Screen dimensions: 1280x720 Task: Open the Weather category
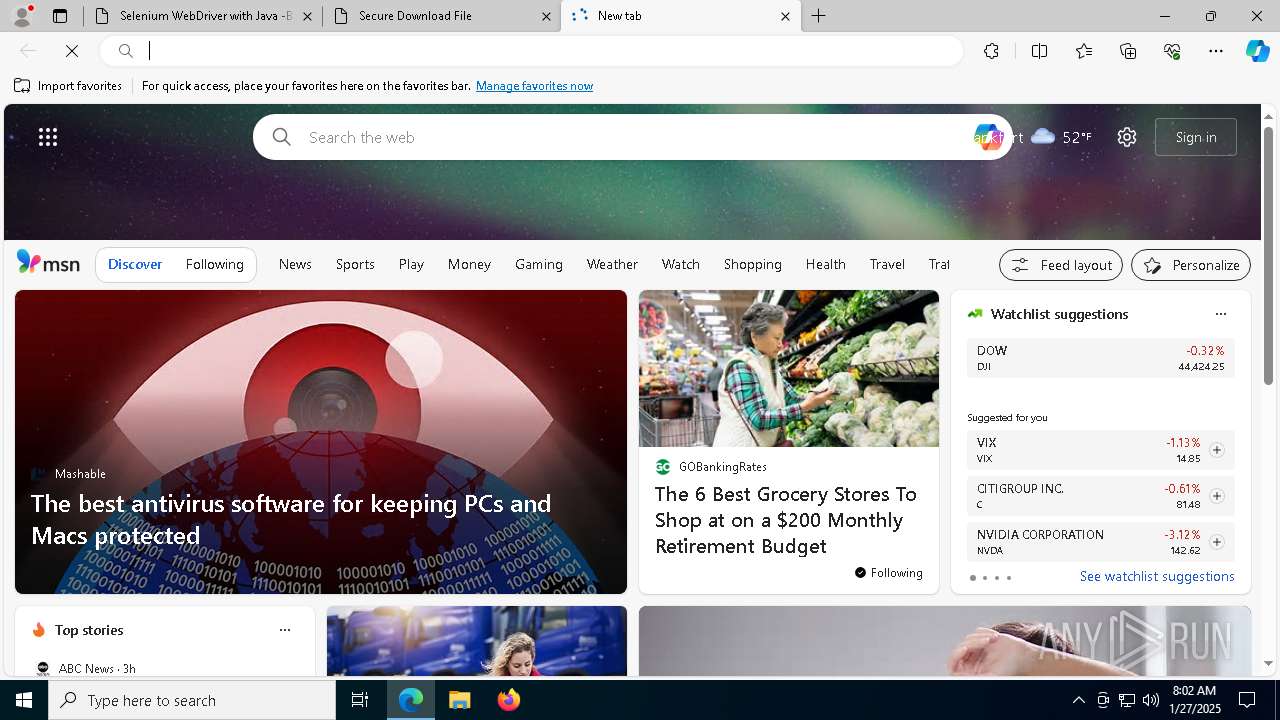click(612, 264)
